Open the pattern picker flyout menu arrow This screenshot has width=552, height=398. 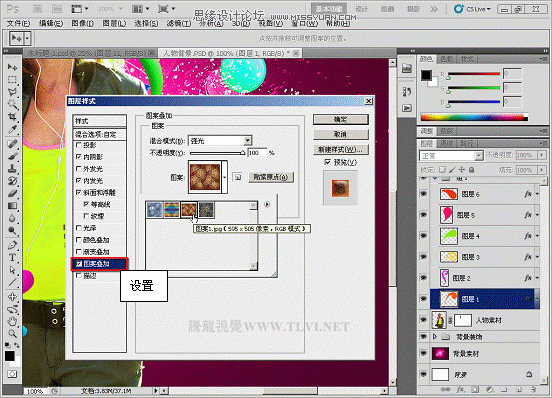pyautogui.click(x=267, y=204)
